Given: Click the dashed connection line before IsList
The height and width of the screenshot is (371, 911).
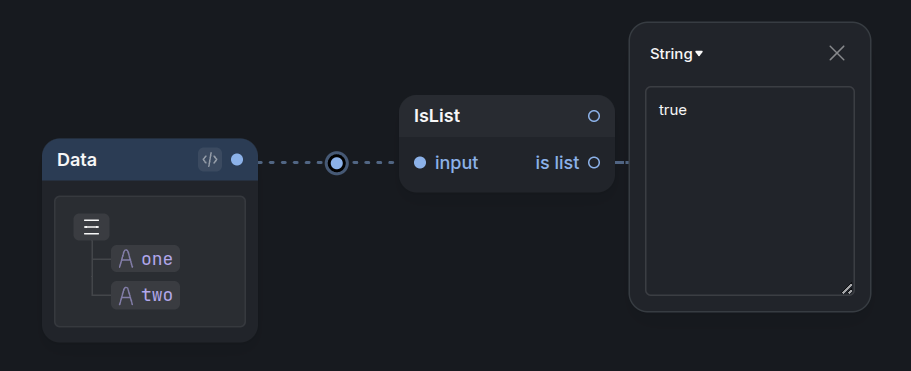Looking at the screenshot, I should [373, 163].
